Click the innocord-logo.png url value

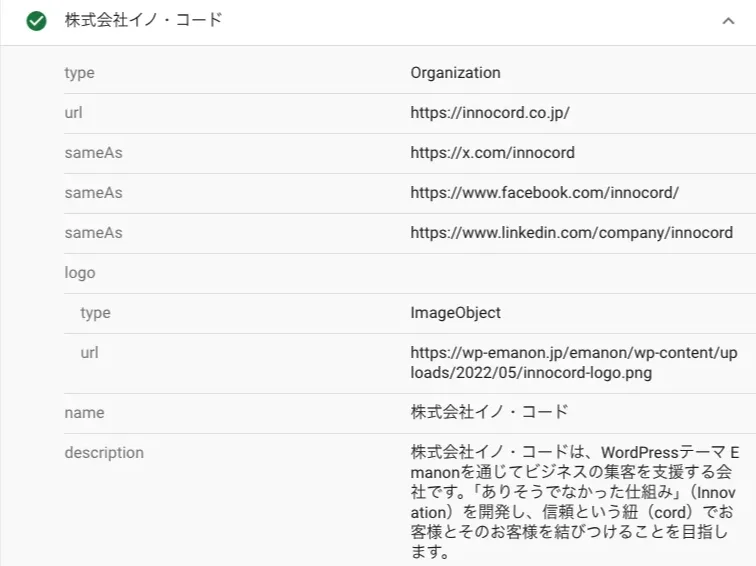pyautogui.click(x=574, y=363)
